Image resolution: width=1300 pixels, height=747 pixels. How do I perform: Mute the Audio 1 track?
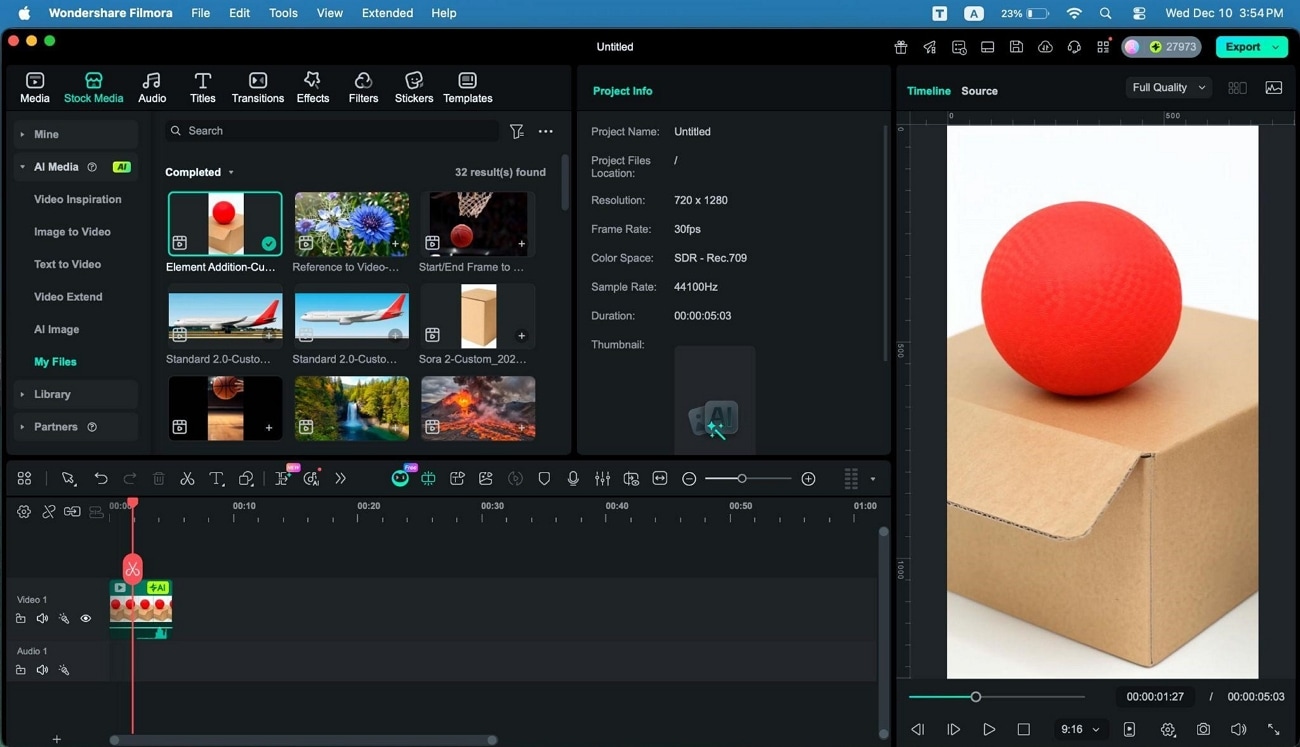(42, 670)
